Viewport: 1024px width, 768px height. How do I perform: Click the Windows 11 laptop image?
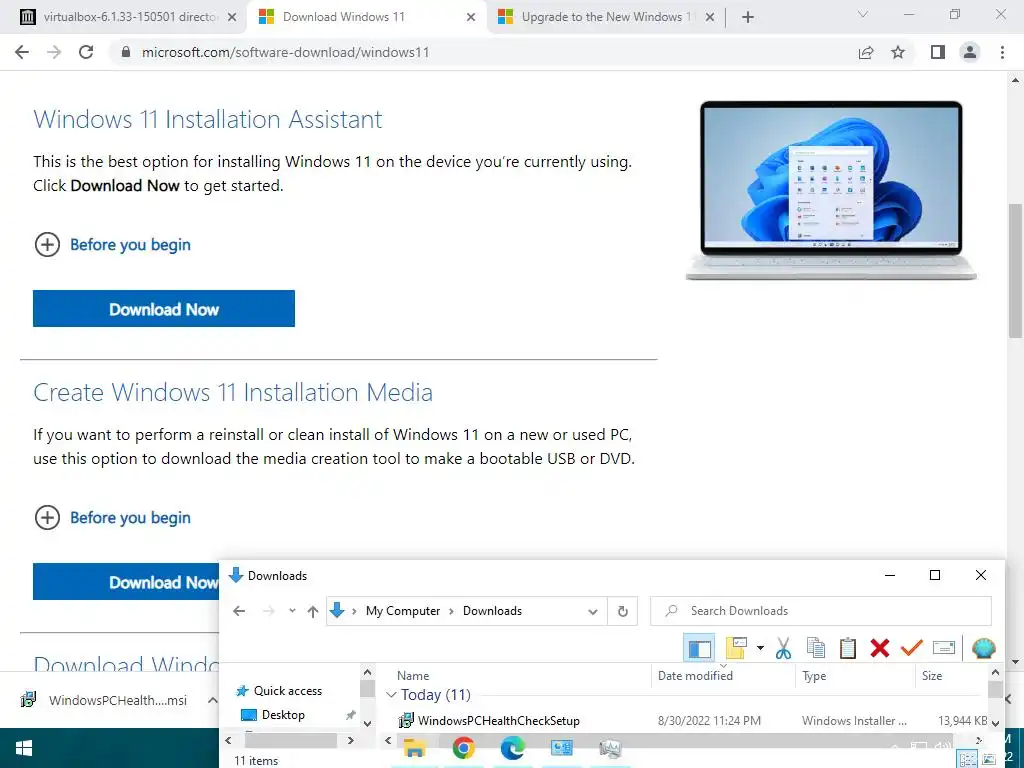831,190
